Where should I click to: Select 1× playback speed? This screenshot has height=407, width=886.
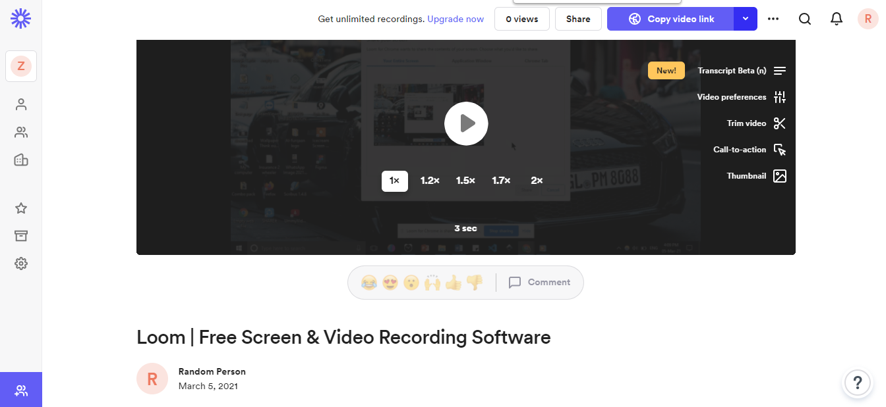pos(394,181)
